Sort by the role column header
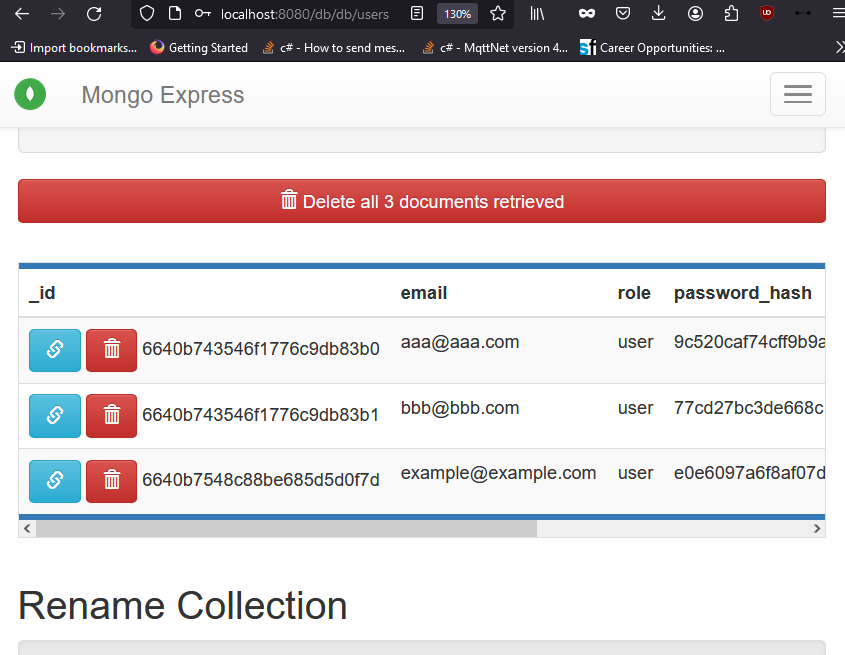This screenshot has height=655, width=845. pyautogui.click(x=634, y=293)
